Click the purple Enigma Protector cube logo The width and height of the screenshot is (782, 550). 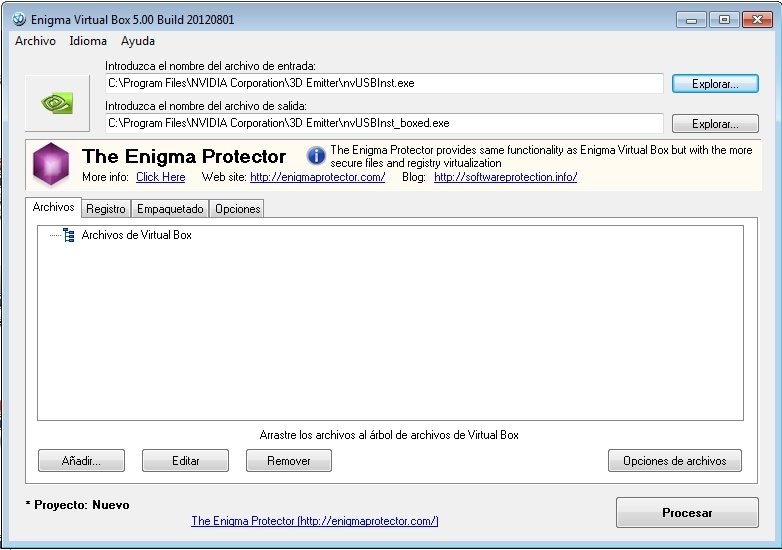(50, 164)
